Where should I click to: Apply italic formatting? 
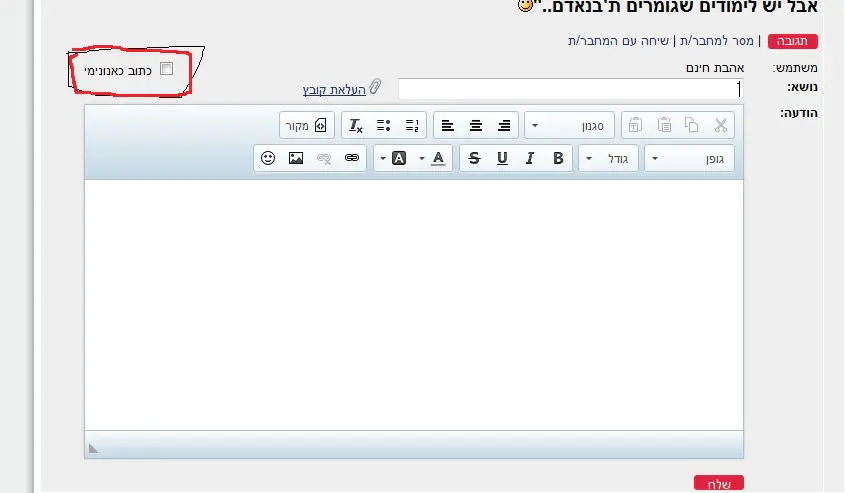click(x=530, y=158)
